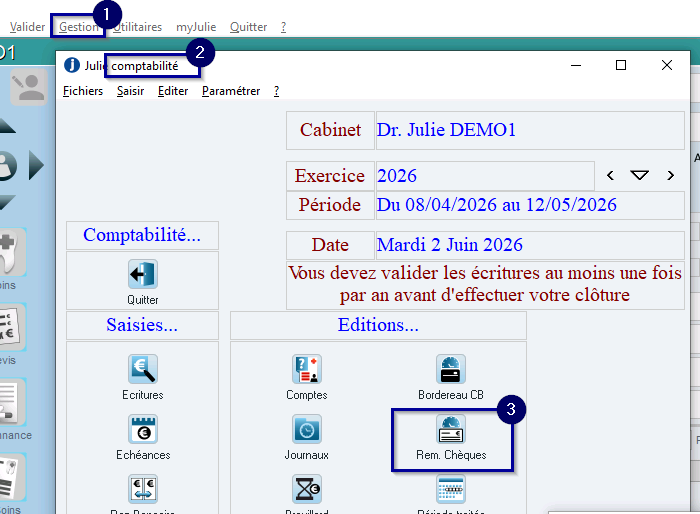700x514 pixels.
Task: Minimize the comptabilité window
Action: [x=576, y=65]
